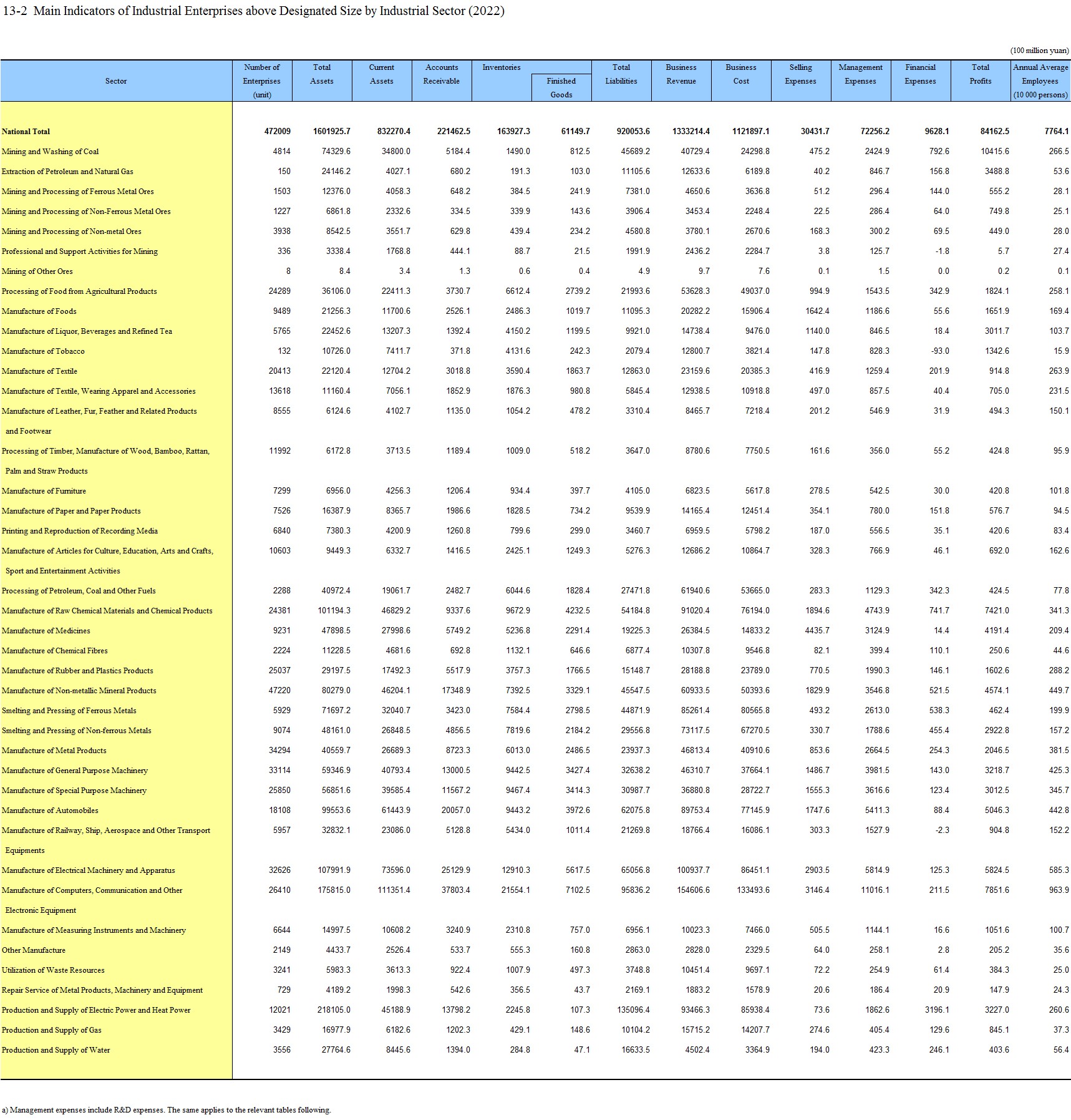Screen dimensions: 1071x1120
Task: Select water supply employees value 56.4
Action: 1062,1050
